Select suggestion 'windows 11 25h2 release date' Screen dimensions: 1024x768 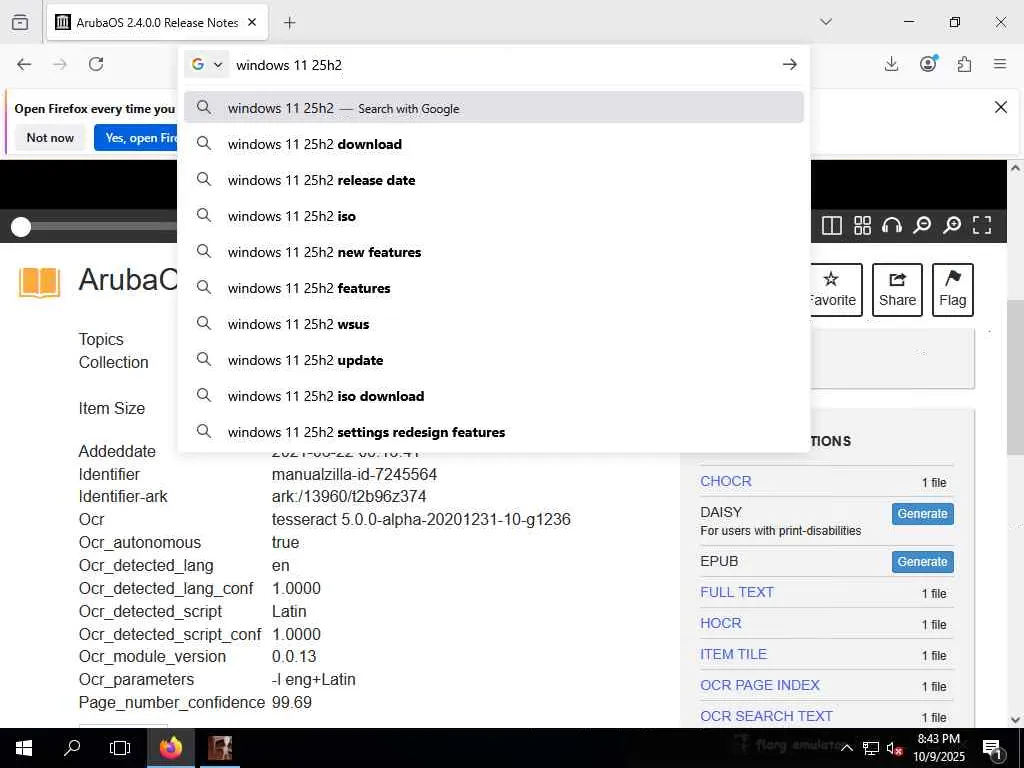pos(493,180)
